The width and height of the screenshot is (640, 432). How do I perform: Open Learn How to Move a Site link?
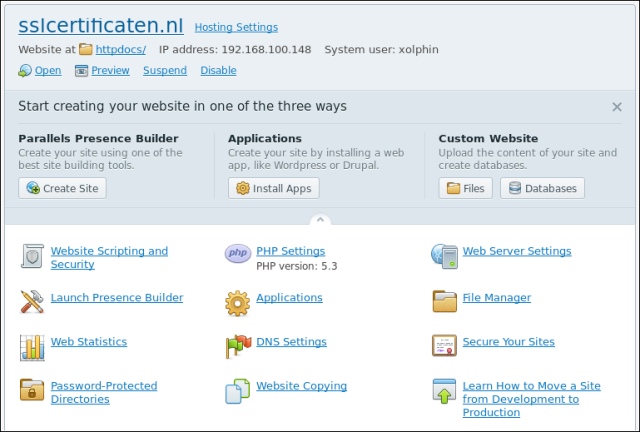[x=531, y=399]
